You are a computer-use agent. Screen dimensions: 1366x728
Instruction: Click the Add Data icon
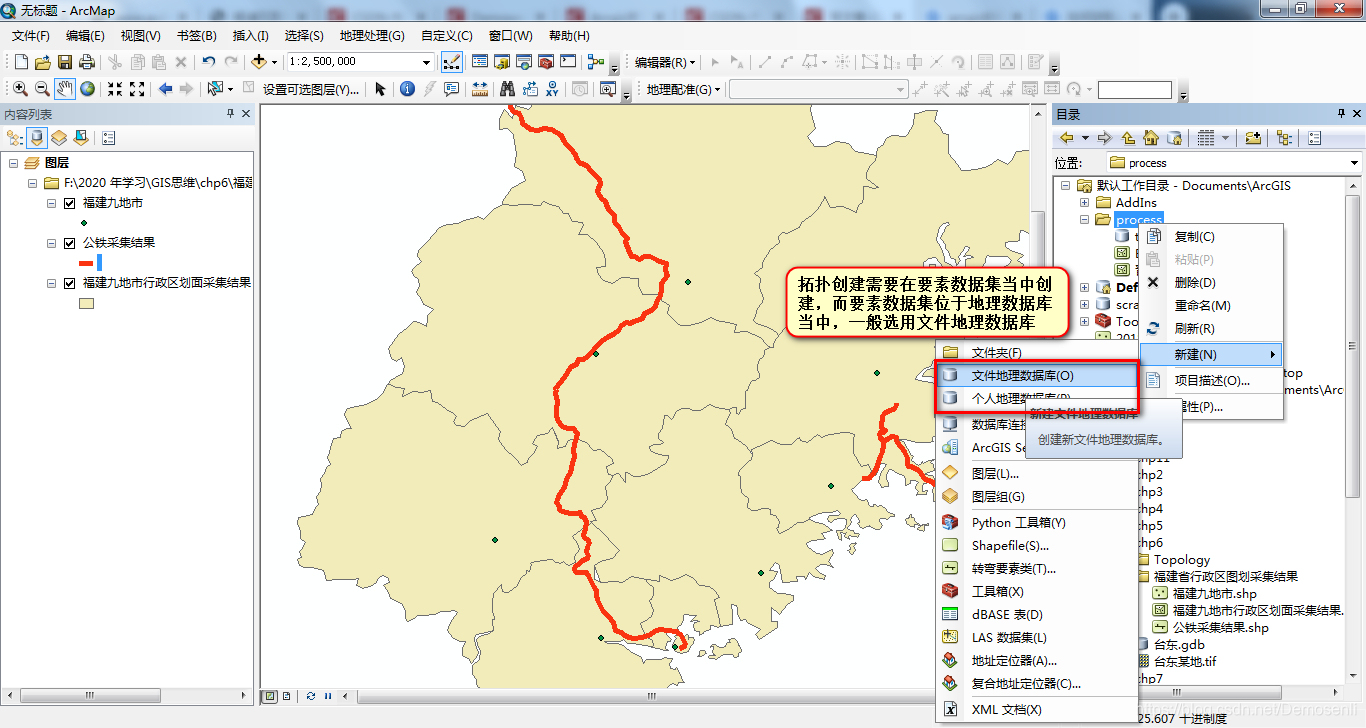click(259, 62)
